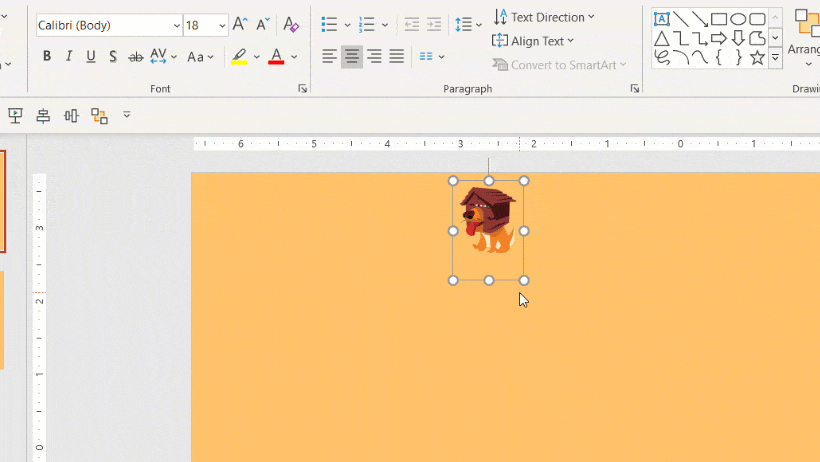
Task: Toggle Bold formatting
Action: point(47,56)
